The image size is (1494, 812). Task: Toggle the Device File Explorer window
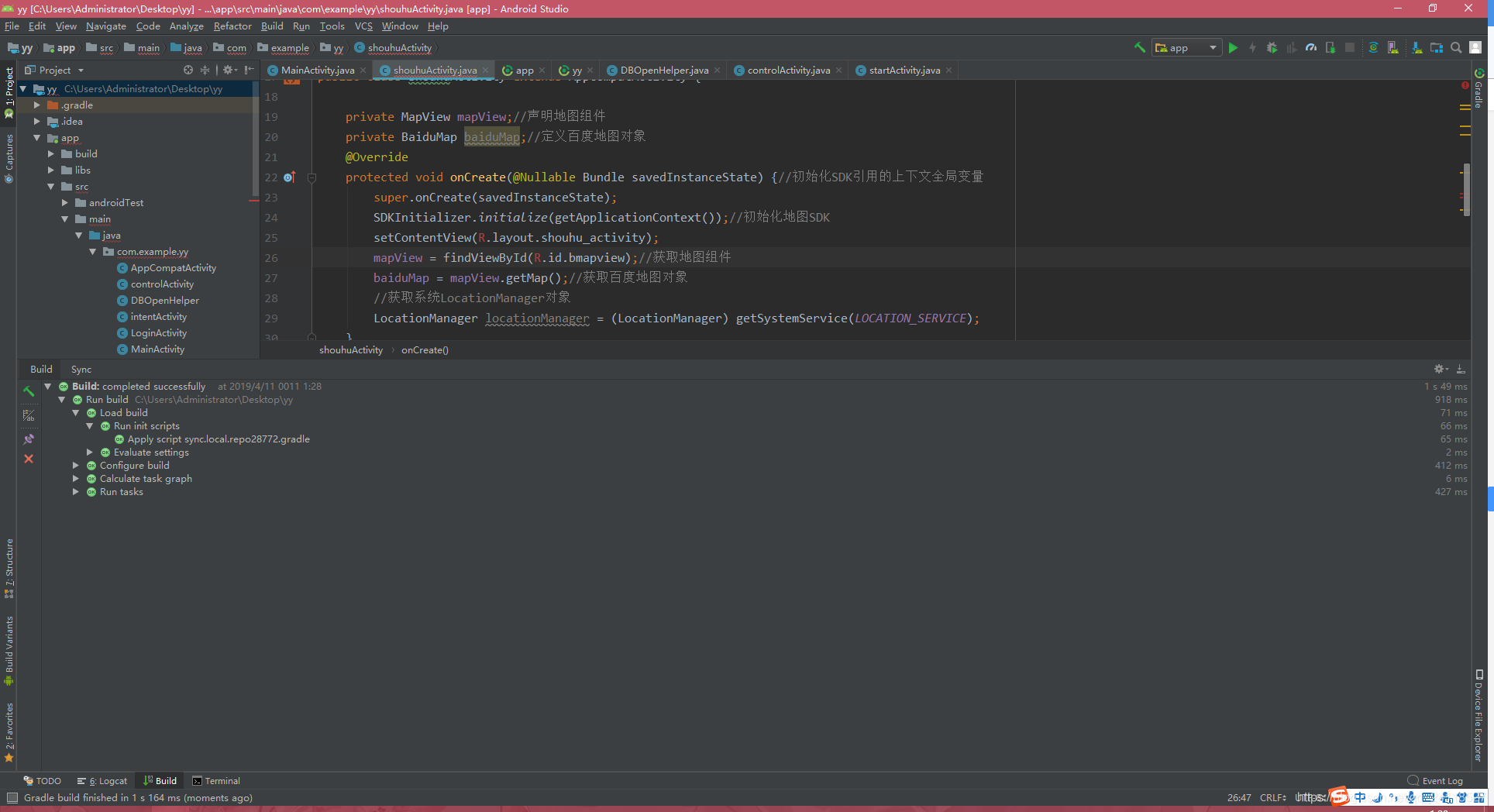coord(1479,715)
